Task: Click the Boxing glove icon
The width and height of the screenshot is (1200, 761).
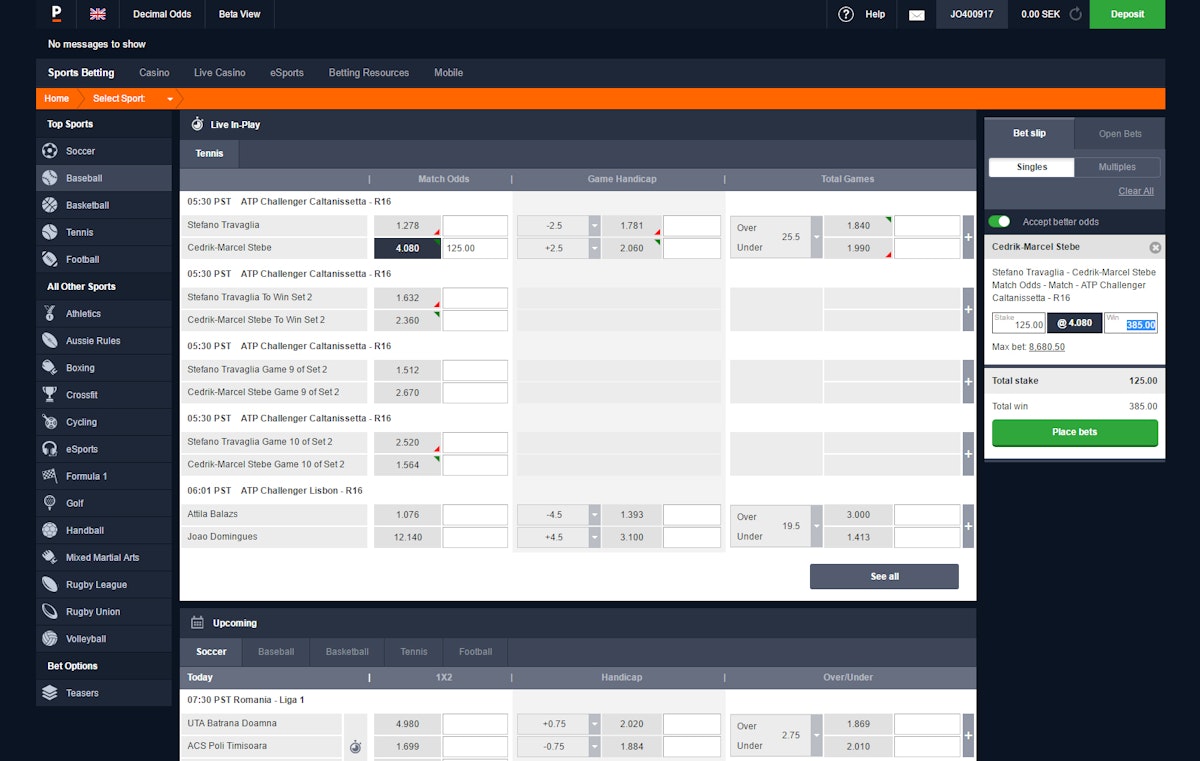Action: [x=50, y=368]
